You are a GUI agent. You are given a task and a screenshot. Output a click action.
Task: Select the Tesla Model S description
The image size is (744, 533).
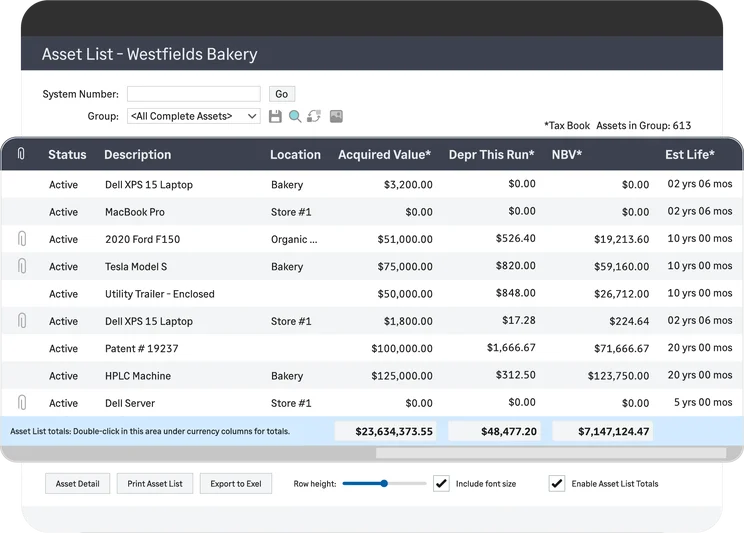coord(136,267)
